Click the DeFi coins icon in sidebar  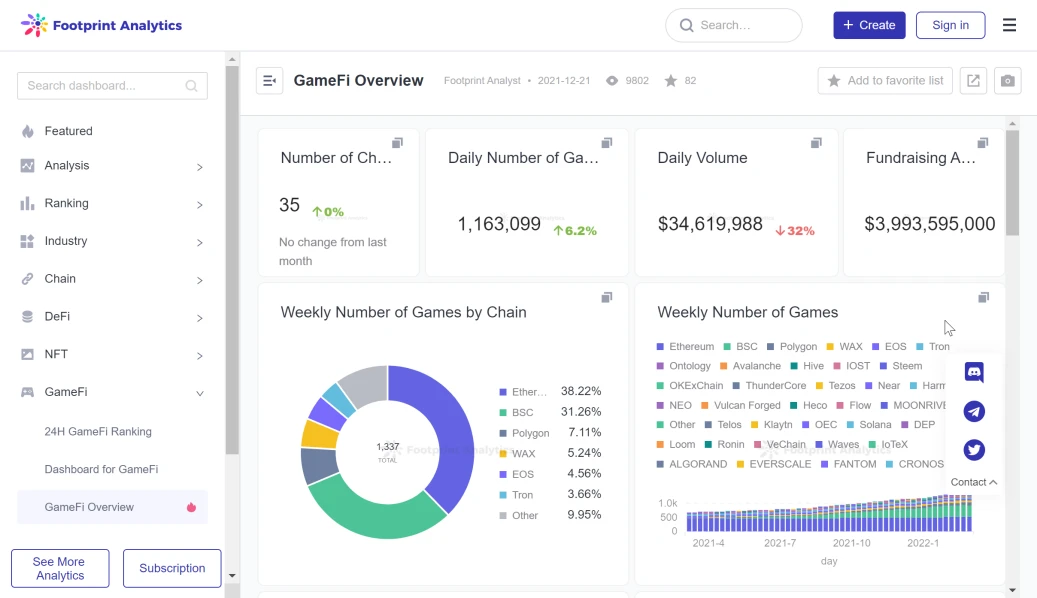click(x=27, y=316)
